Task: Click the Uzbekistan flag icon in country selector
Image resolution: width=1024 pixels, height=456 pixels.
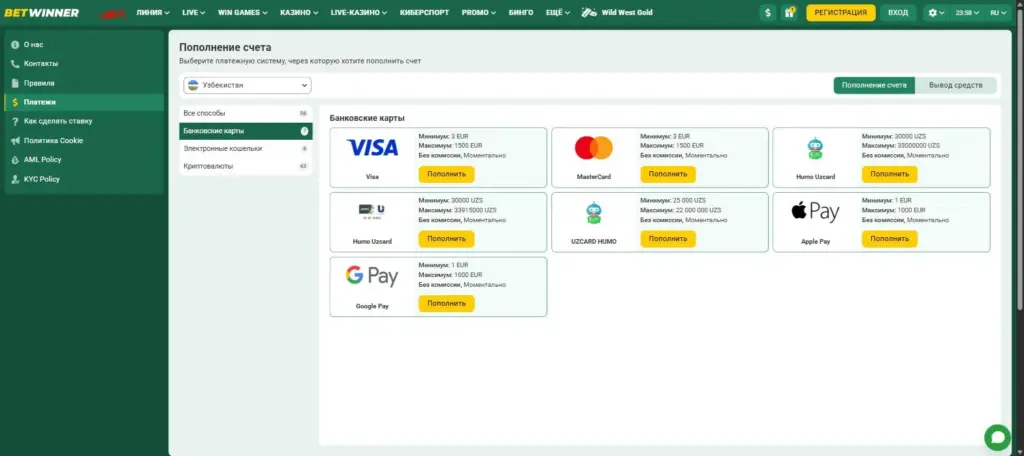Action: point(193,86)
